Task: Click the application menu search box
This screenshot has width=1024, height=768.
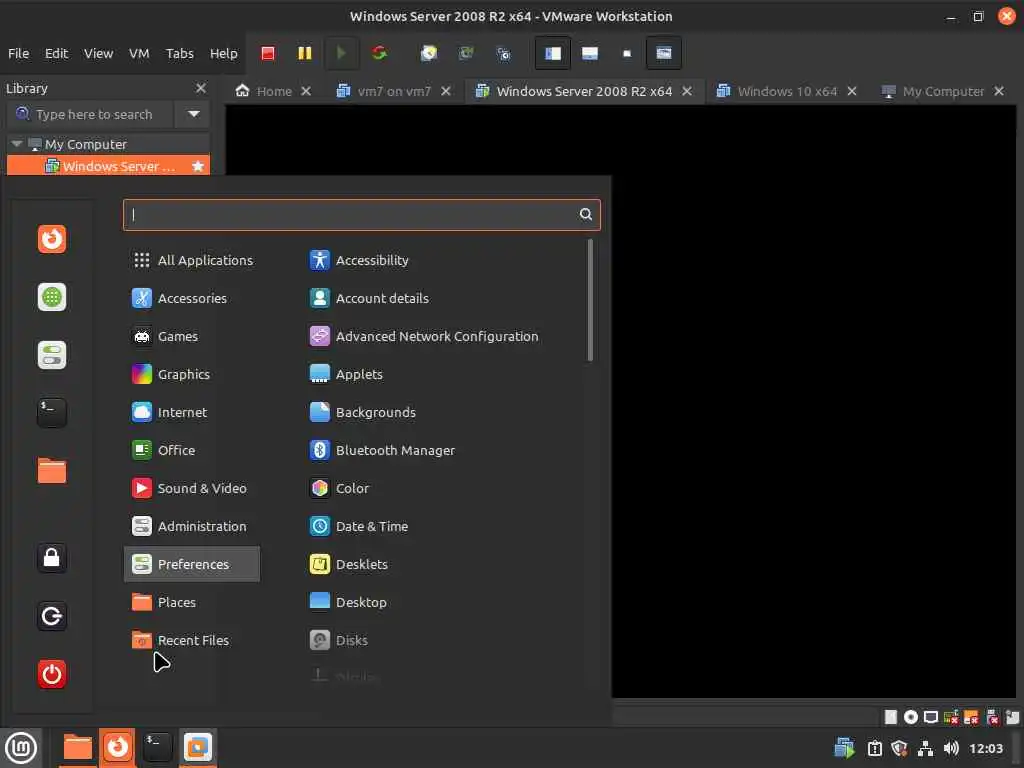Action: [x=362, y=215]
